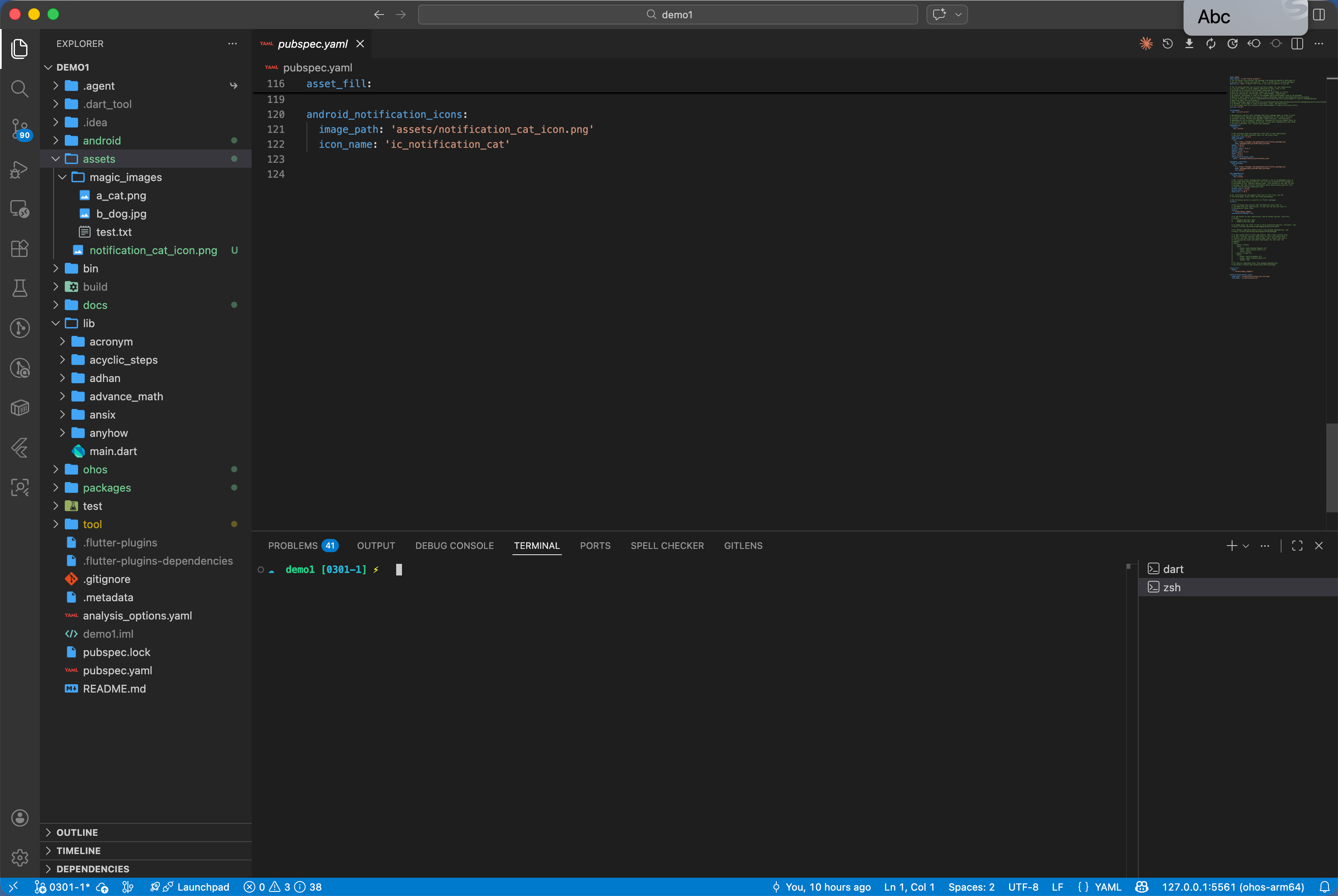Open the Manage settings gear icon
This screenshot has height=896, width=1338.
[20, 857]
